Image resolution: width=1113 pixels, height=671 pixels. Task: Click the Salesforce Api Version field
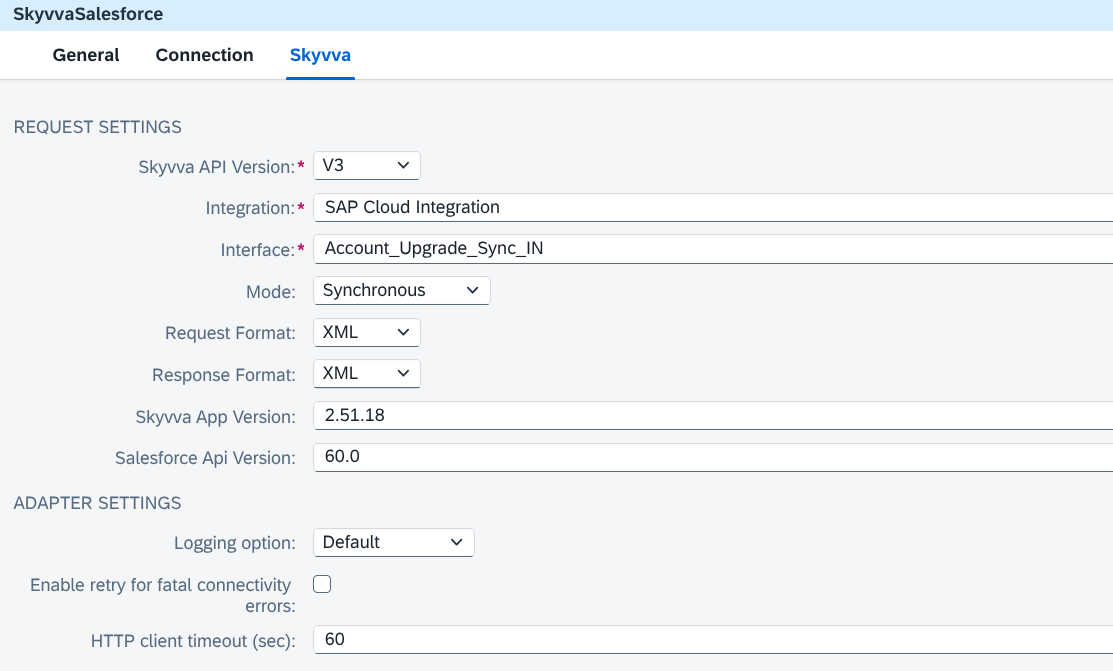713,457
